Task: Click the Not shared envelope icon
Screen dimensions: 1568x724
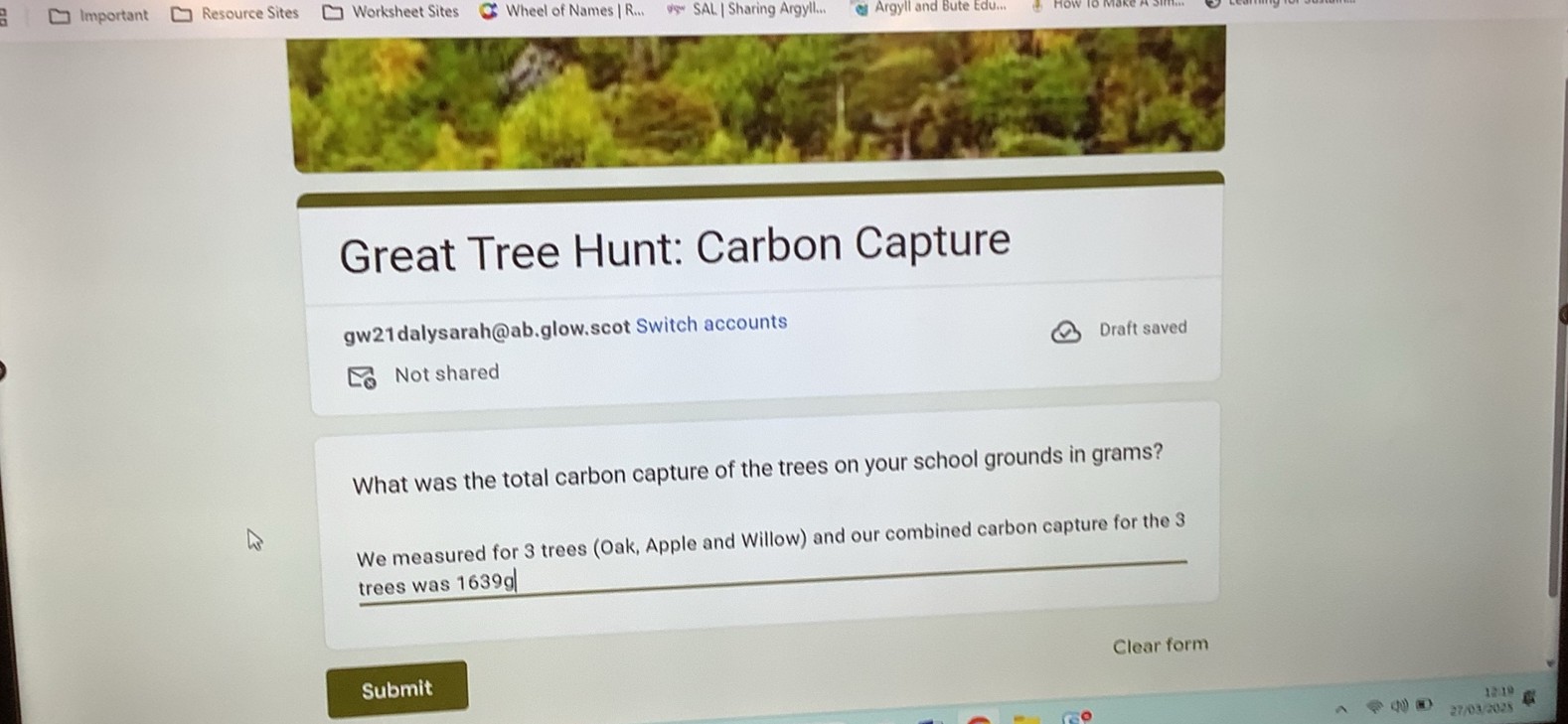Action: pos(362,377)
